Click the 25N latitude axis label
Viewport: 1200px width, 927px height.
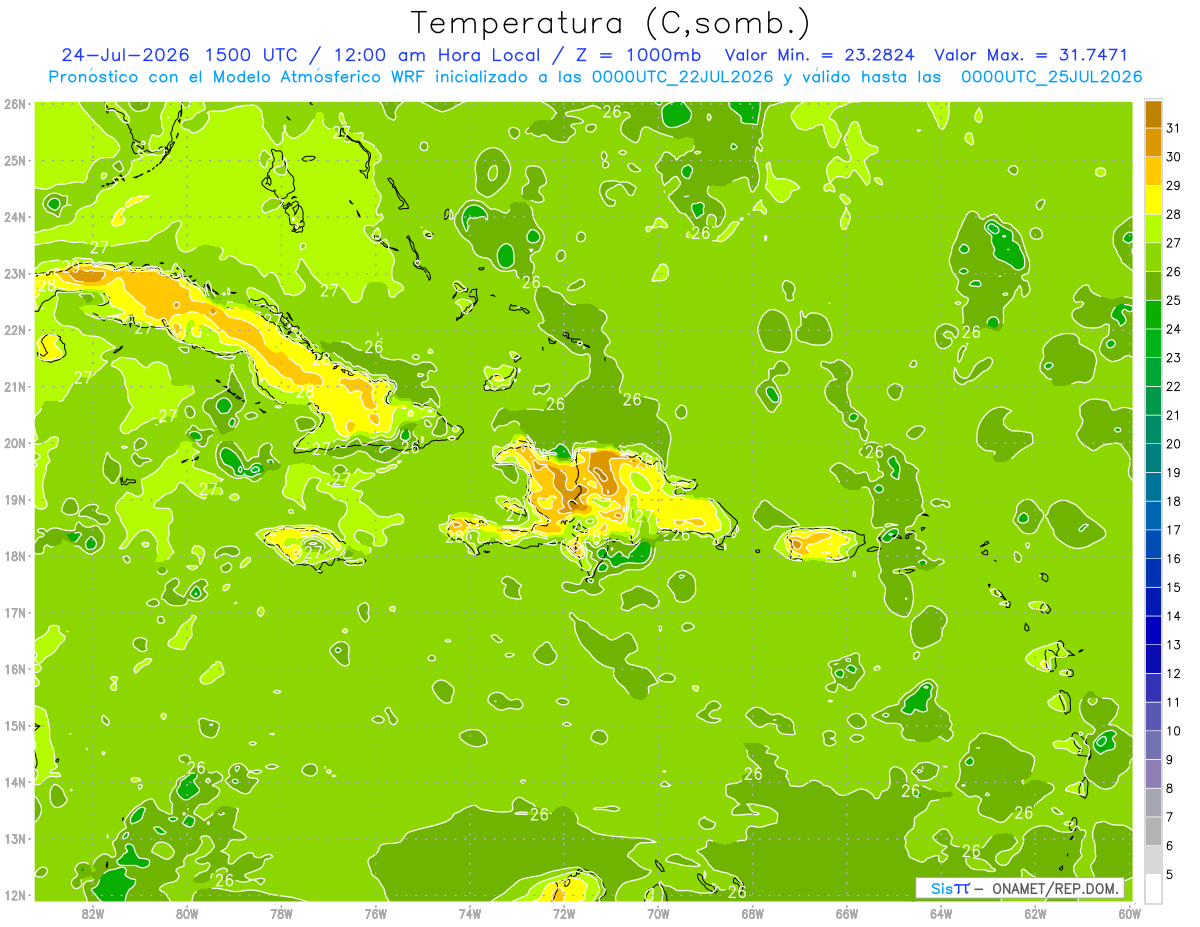15,160
